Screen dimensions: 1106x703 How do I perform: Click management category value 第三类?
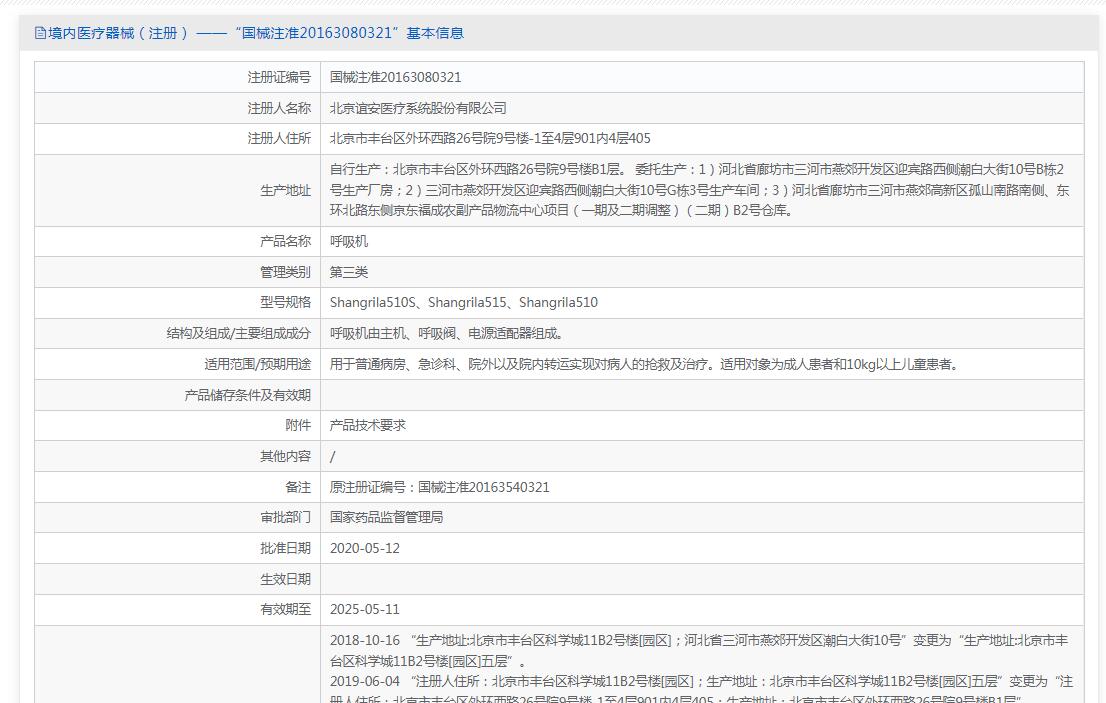[348, 272]
